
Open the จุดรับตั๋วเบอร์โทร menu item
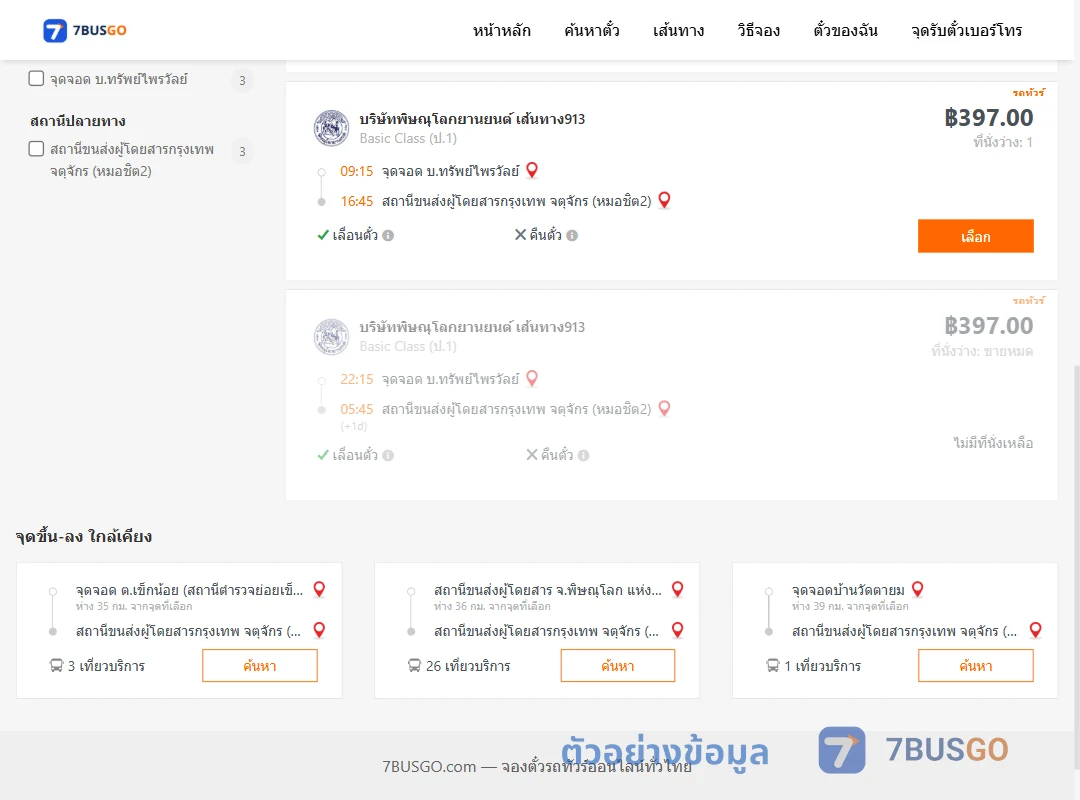pos(966,30)
